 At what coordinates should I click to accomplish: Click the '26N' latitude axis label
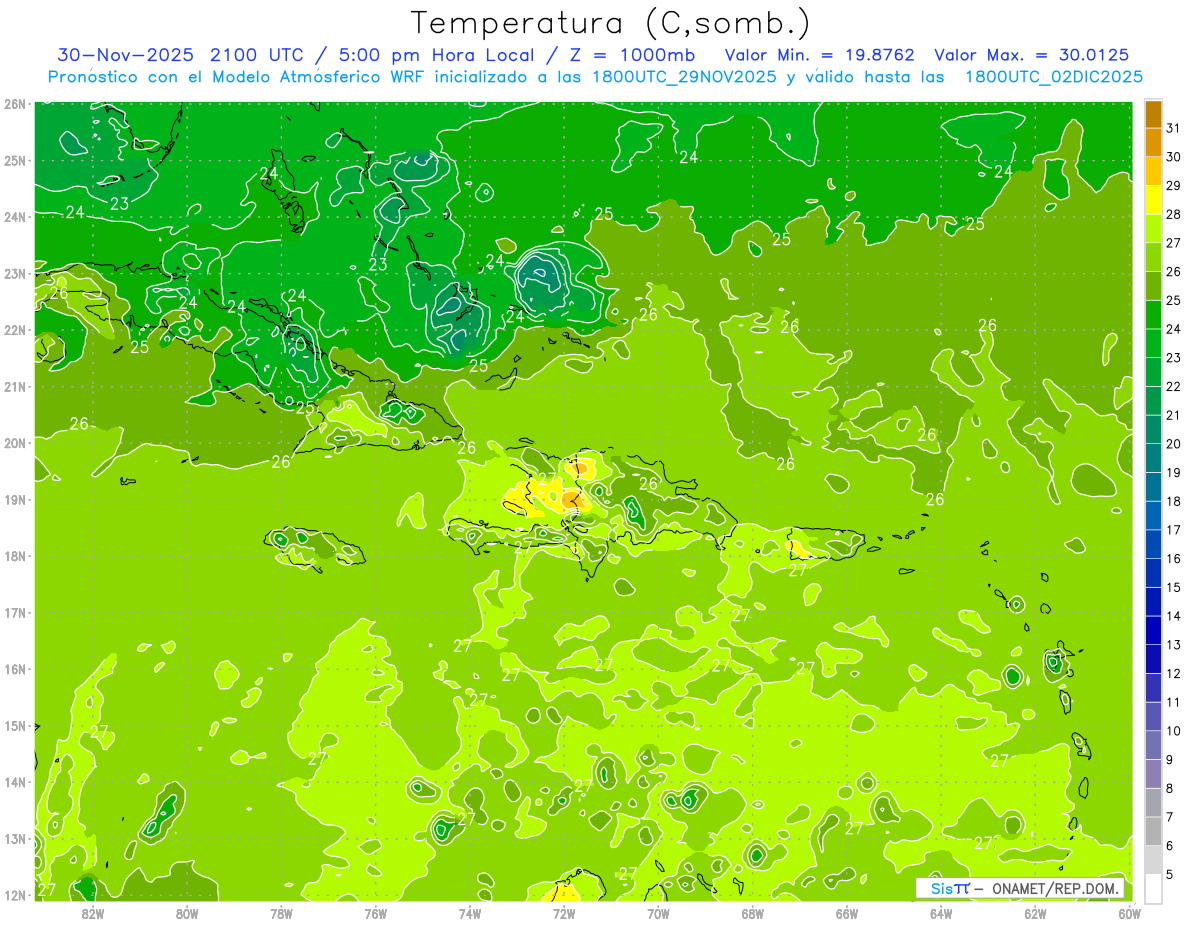point(15,104)
